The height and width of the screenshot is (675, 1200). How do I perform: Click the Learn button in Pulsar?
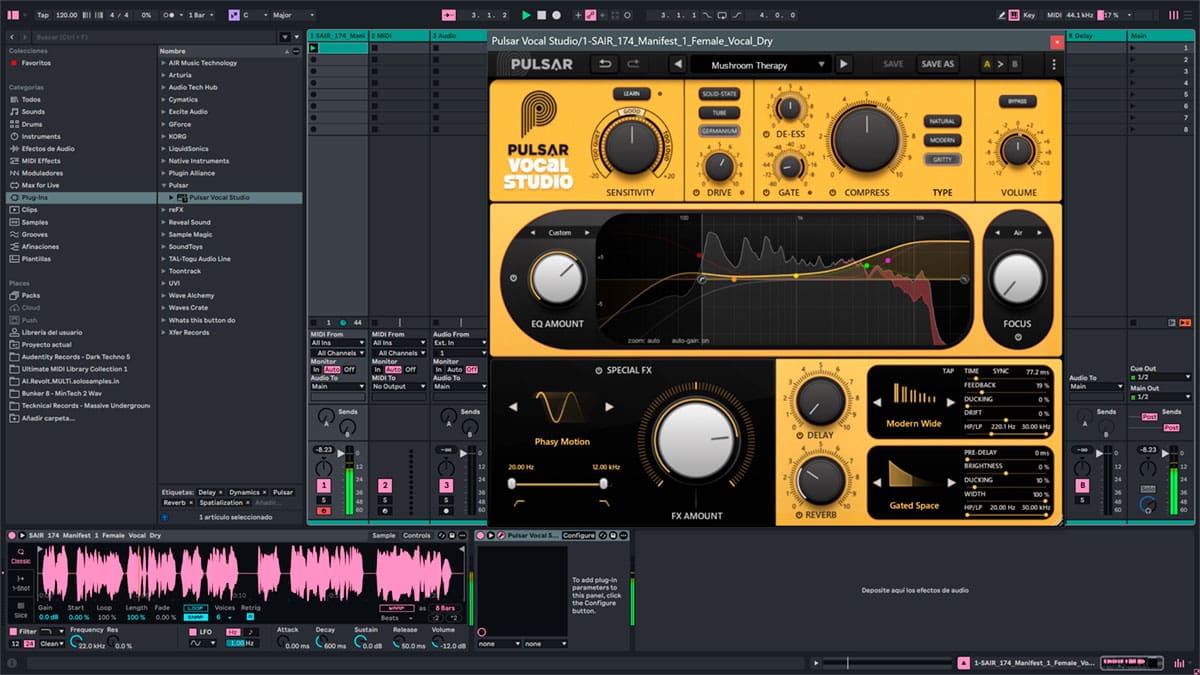tap(632, 94)
